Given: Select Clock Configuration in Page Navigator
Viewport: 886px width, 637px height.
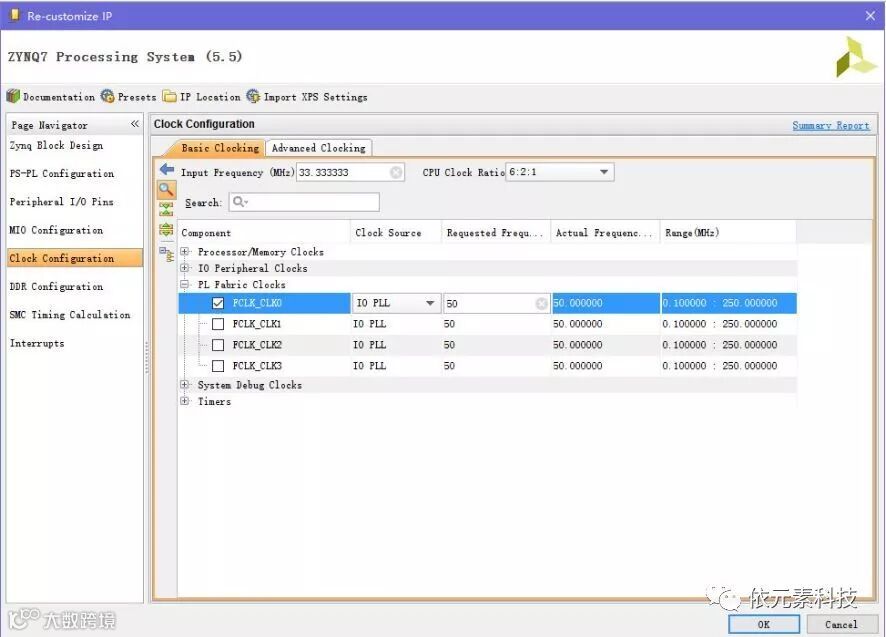Looking at the screenshot, I should click(75, 258).
